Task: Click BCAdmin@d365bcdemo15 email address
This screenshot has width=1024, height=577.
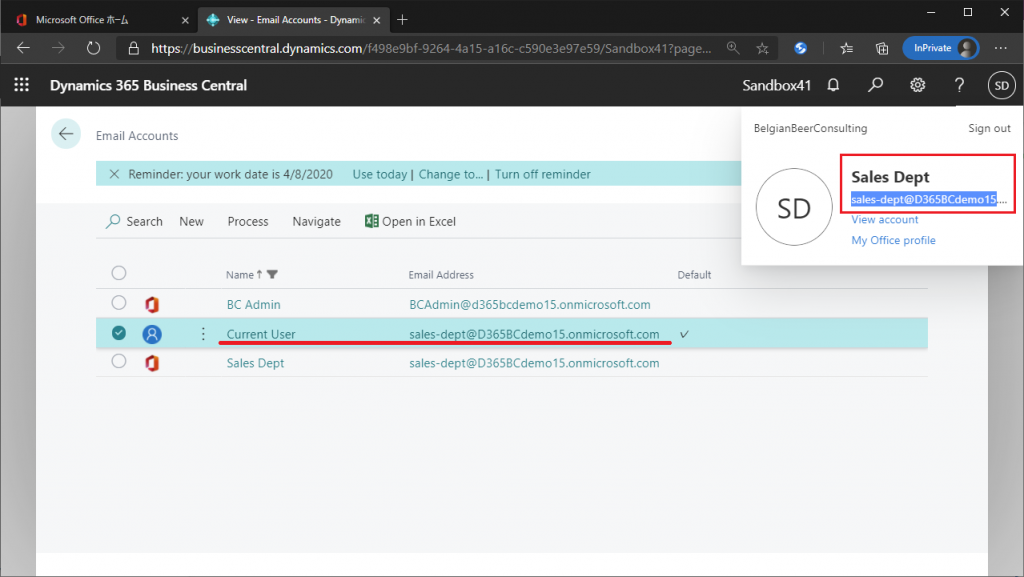Action: [530, 305]
